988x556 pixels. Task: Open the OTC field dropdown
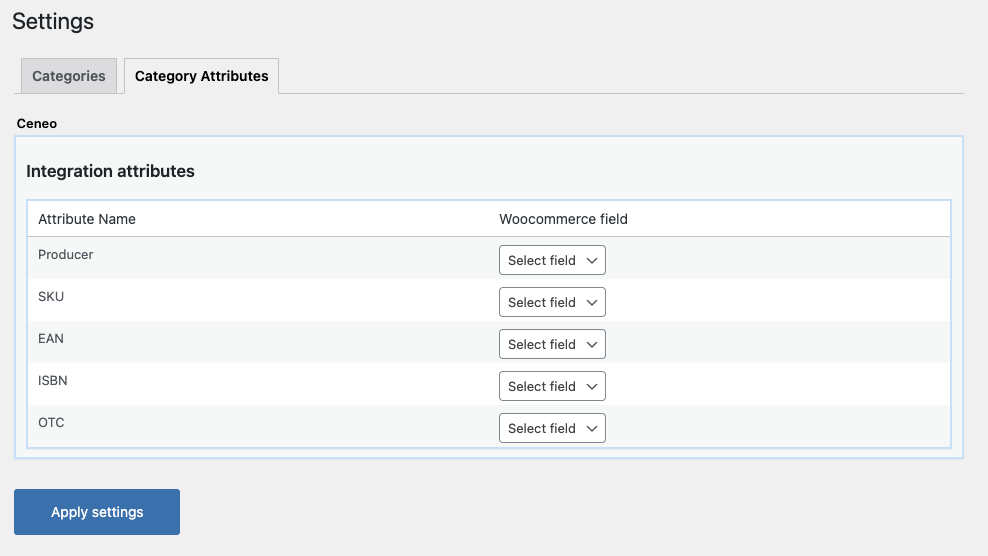552,428
